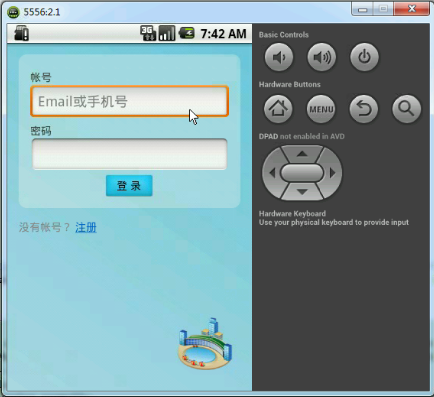Open the MENU hardware button

[321, 109]
